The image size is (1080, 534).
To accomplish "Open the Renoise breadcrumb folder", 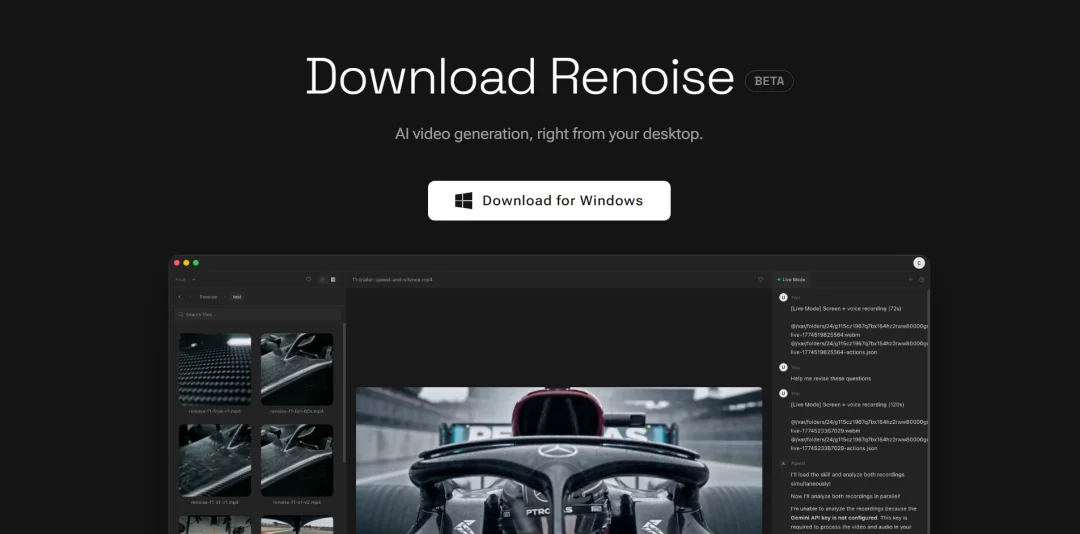I will pyautogui.click(x=208, y=297).
